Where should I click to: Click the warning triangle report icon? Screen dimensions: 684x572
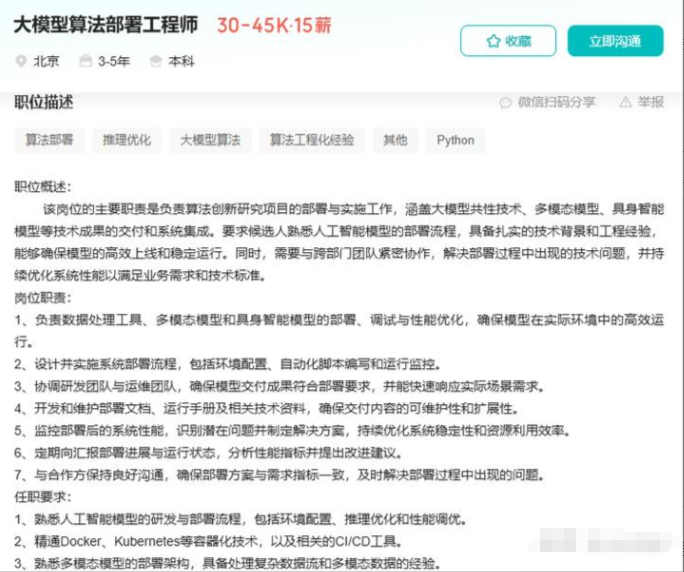coord(625,102)
